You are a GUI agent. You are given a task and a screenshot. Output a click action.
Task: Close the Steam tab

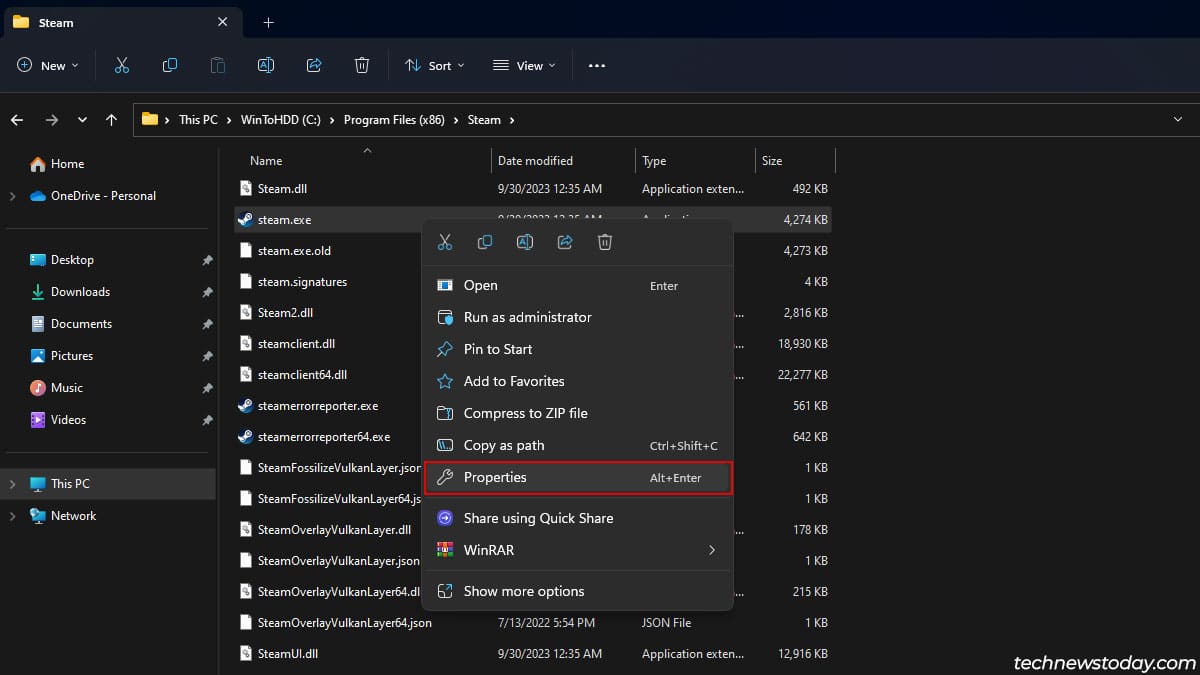[x=221, y=22]
